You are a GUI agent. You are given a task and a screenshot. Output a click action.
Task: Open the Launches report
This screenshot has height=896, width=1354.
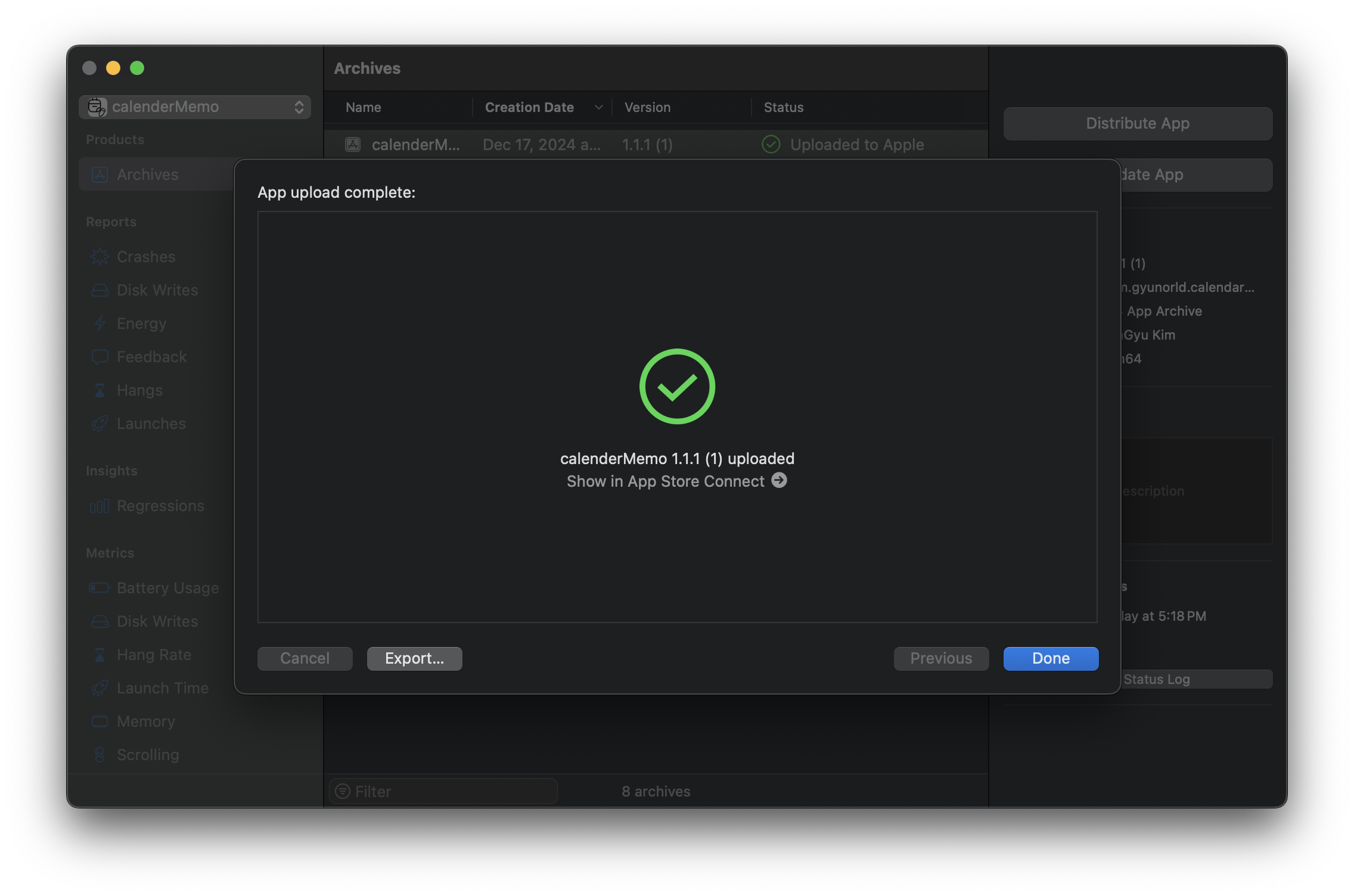click(151, 424)
